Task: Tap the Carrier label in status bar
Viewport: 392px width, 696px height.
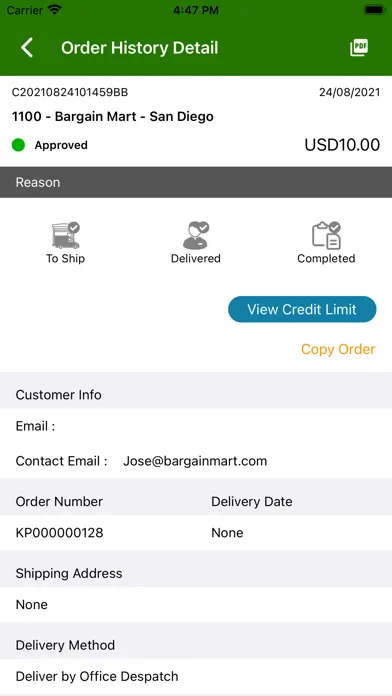Action: pyautogui.click(x=25, y=10)
